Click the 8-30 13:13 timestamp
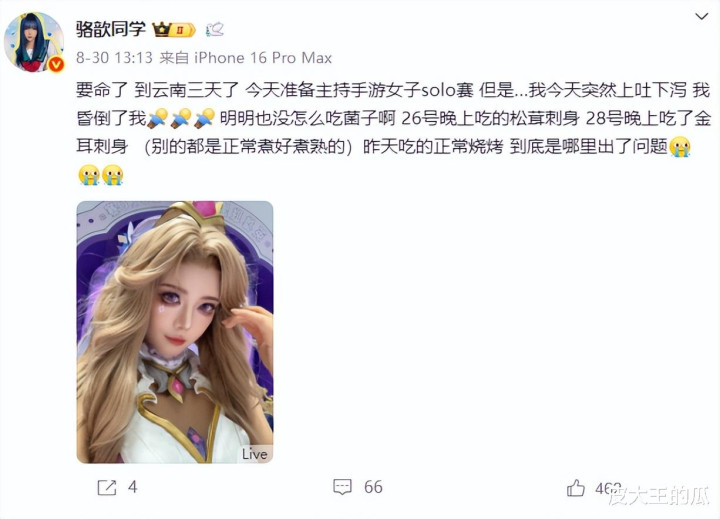Image resolution: width=720 pixels, height=519 pixels. pos(114,58)
